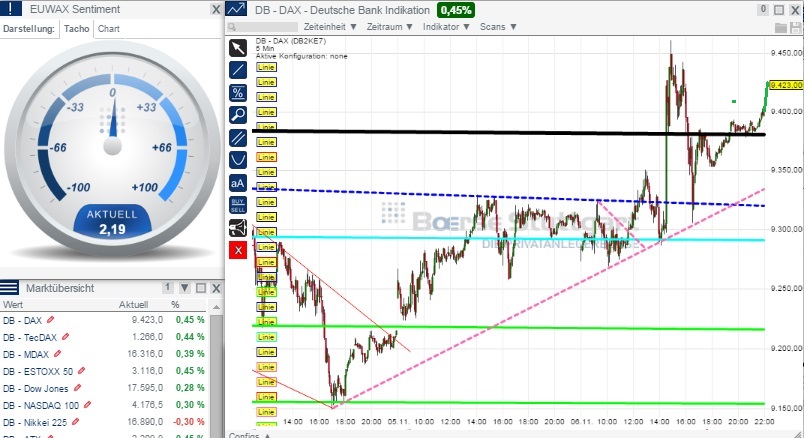Image resolution: width=804 pixels, height=438 pixels.
Task: Sort by the % column header
Action: (x=175, y=305)
